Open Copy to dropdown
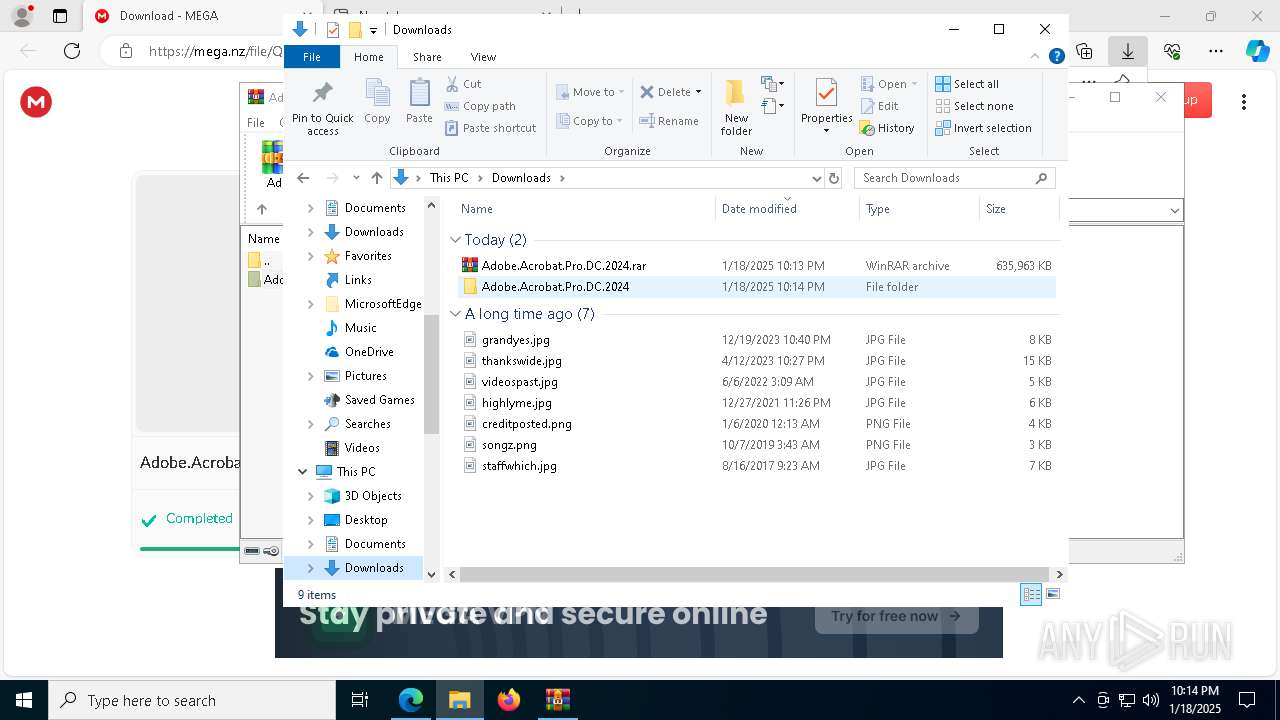 point(590,121)
